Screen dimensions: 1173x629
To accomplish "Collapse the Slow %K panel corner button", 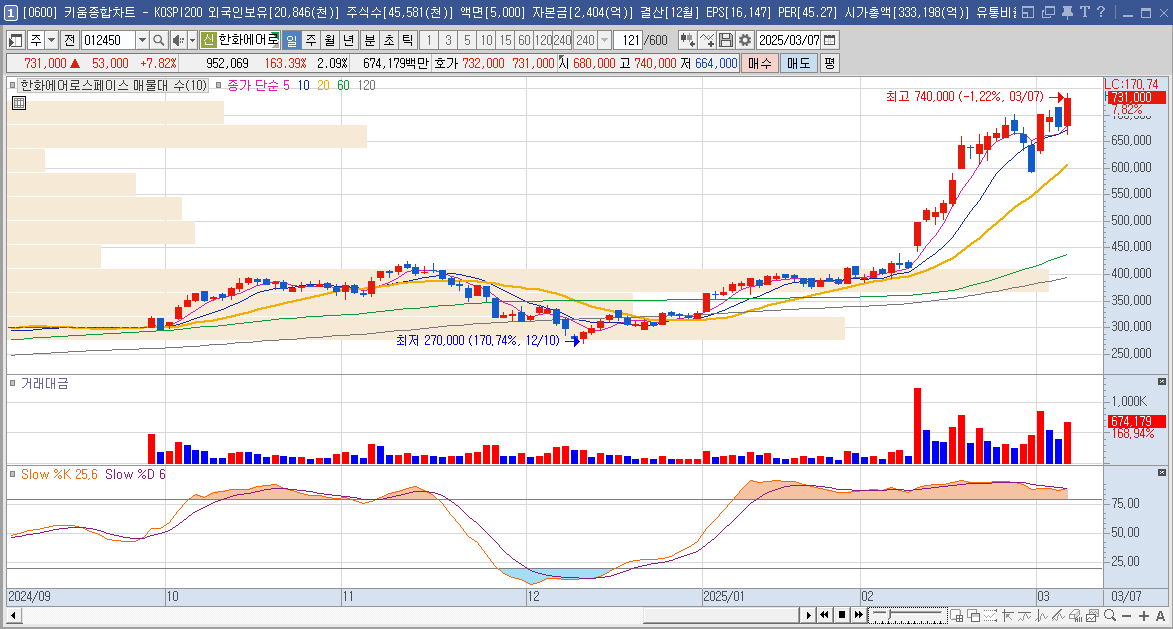I will (x=1162, y=473).
